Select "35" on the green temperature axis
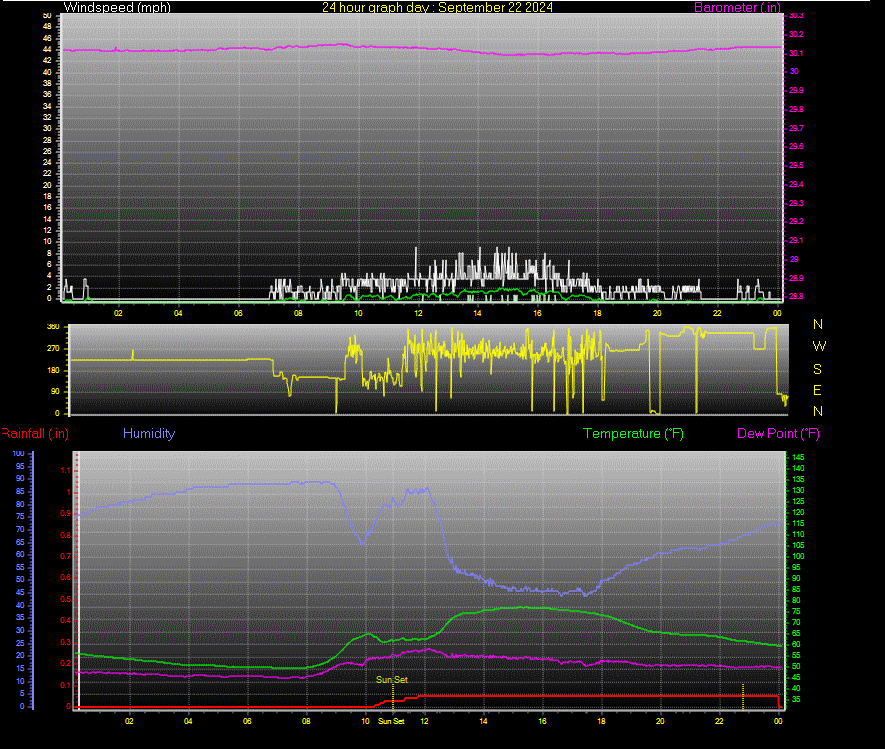 (796, 699)
